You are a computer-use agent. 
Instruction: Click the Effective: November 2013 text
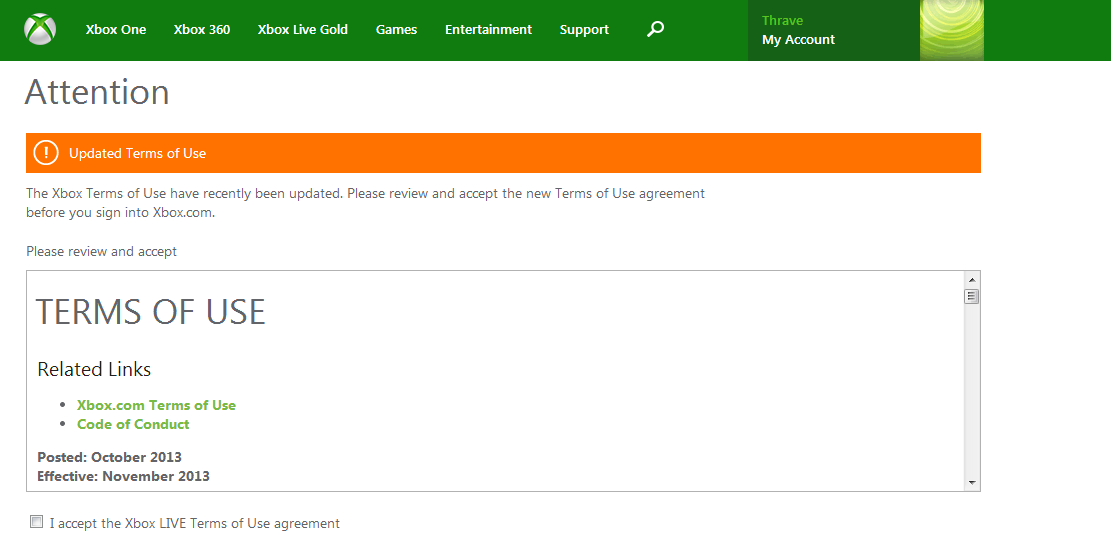123,476
